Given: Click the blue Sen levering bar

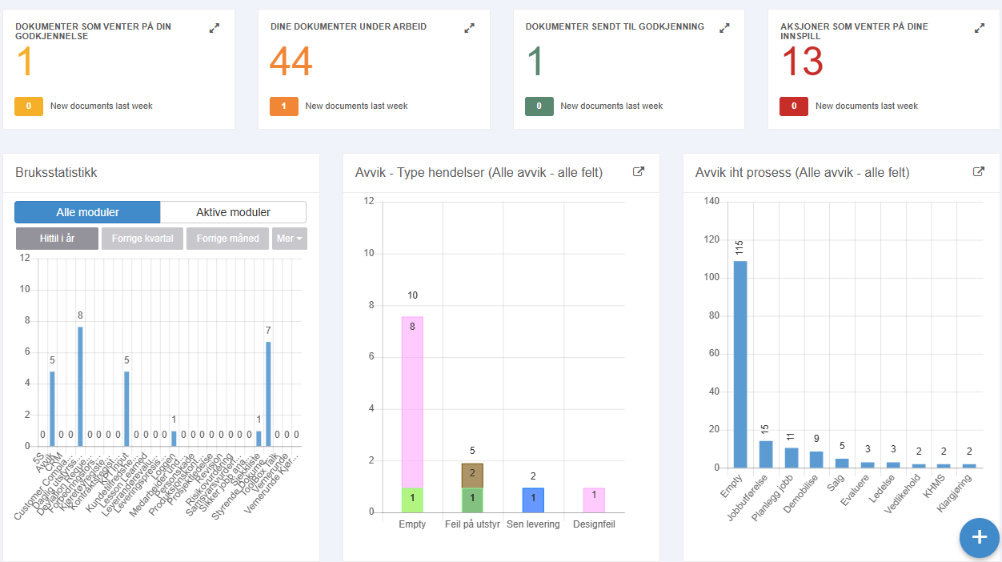Looking at the screenshot, I should (533, 499).
